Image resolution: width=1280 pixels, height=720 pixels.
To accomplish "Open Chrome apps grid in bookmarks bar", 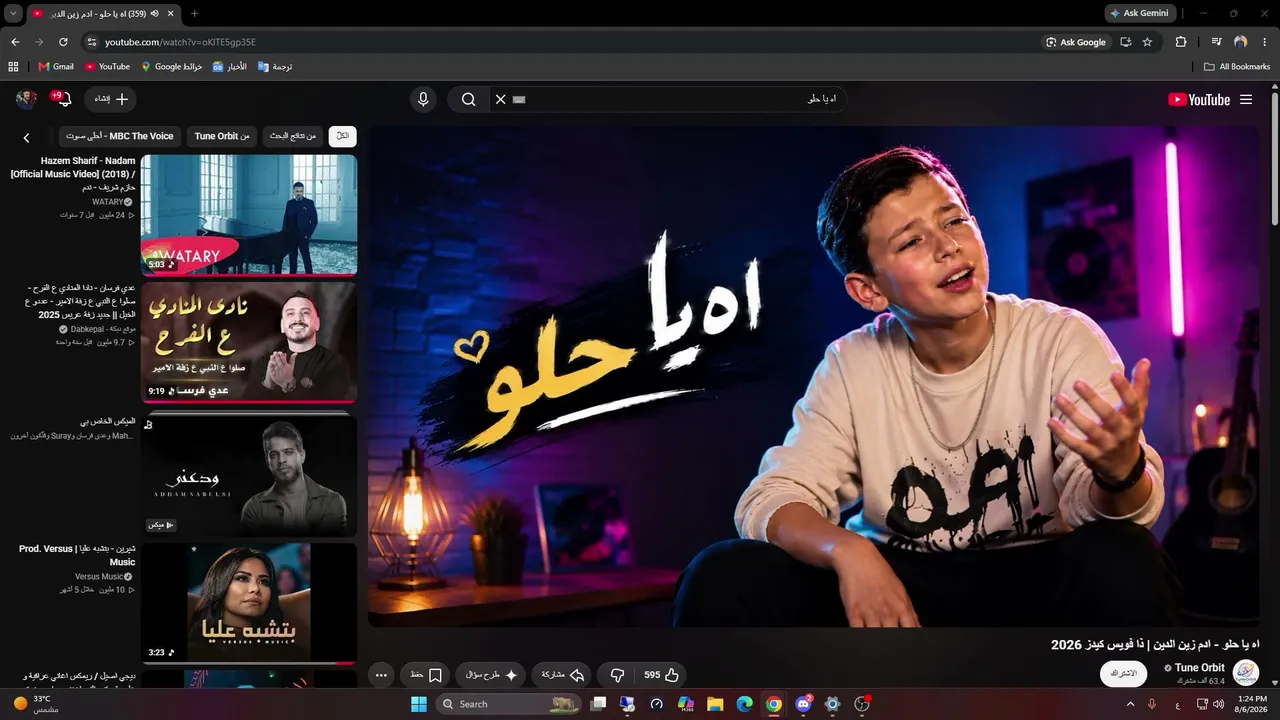I will [x=13, y=66].
